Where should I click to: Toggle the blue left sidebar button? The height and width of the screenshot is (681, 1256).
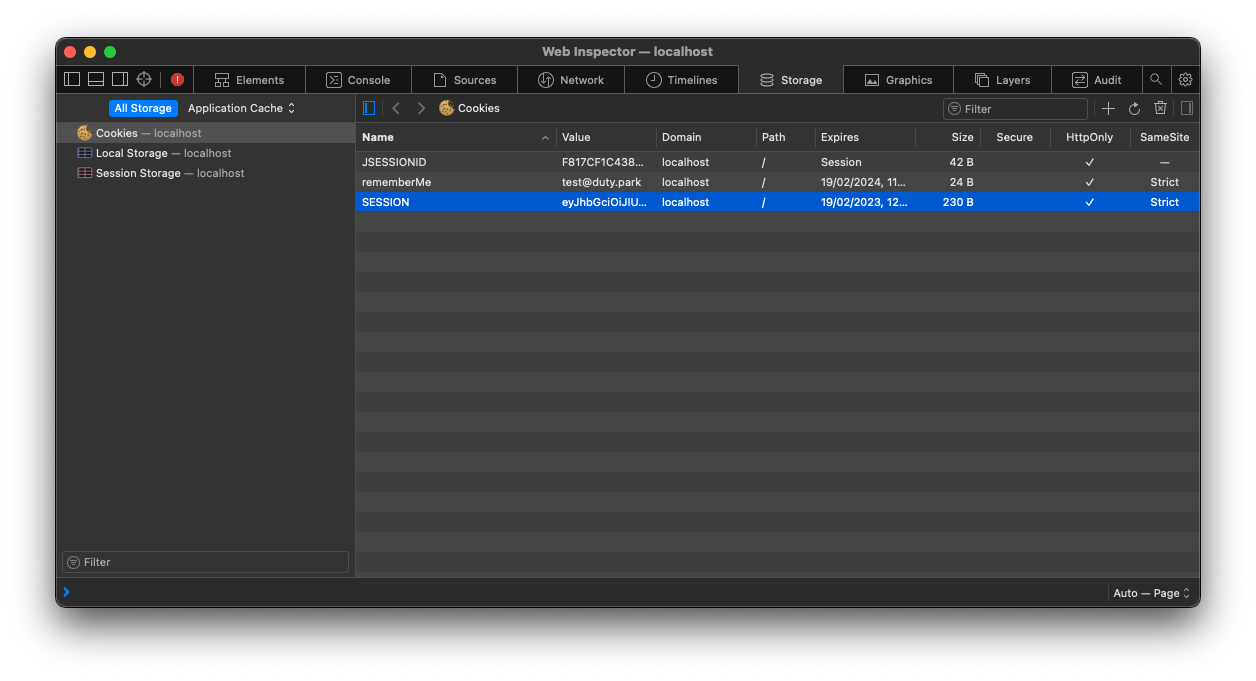click(x=369, y=108)
